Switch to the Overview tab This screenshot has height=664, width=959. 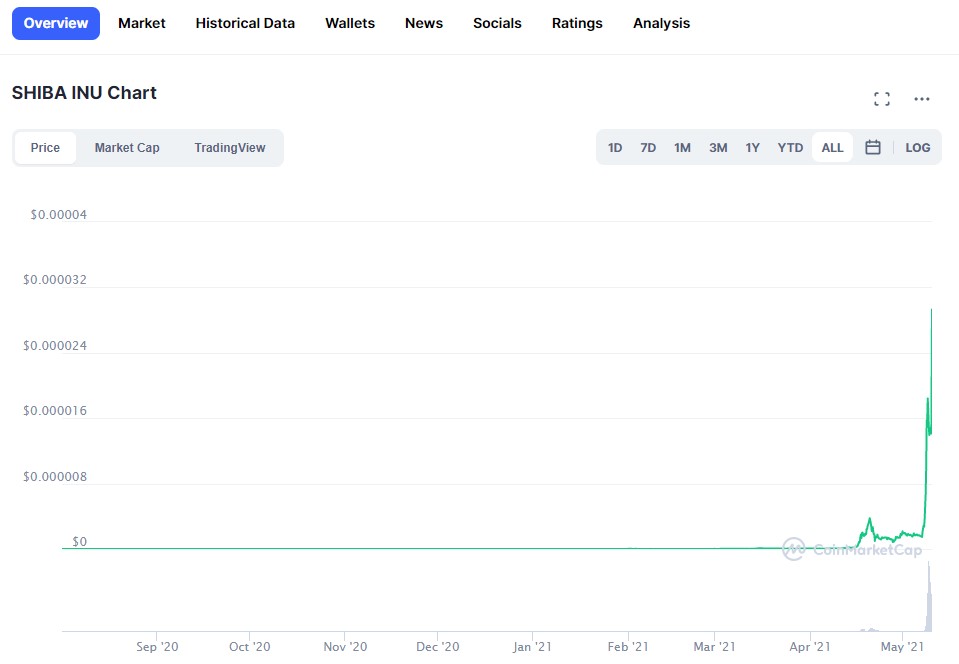click(x=56, y=23)
